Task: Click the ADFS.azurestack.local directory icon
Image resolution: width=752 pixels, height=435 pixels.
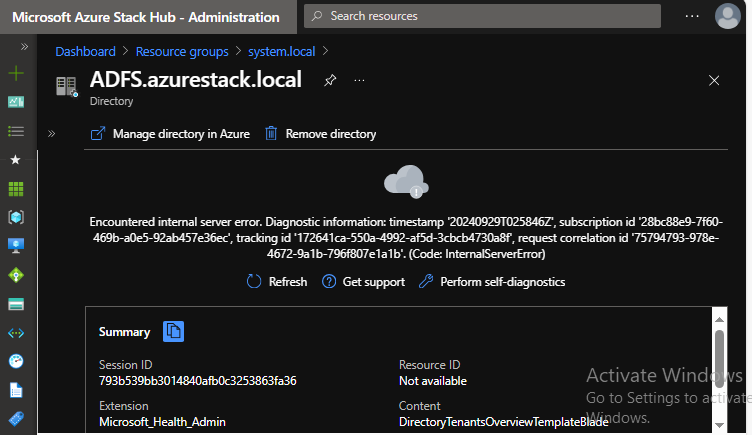Action: (x=67, y=86)
